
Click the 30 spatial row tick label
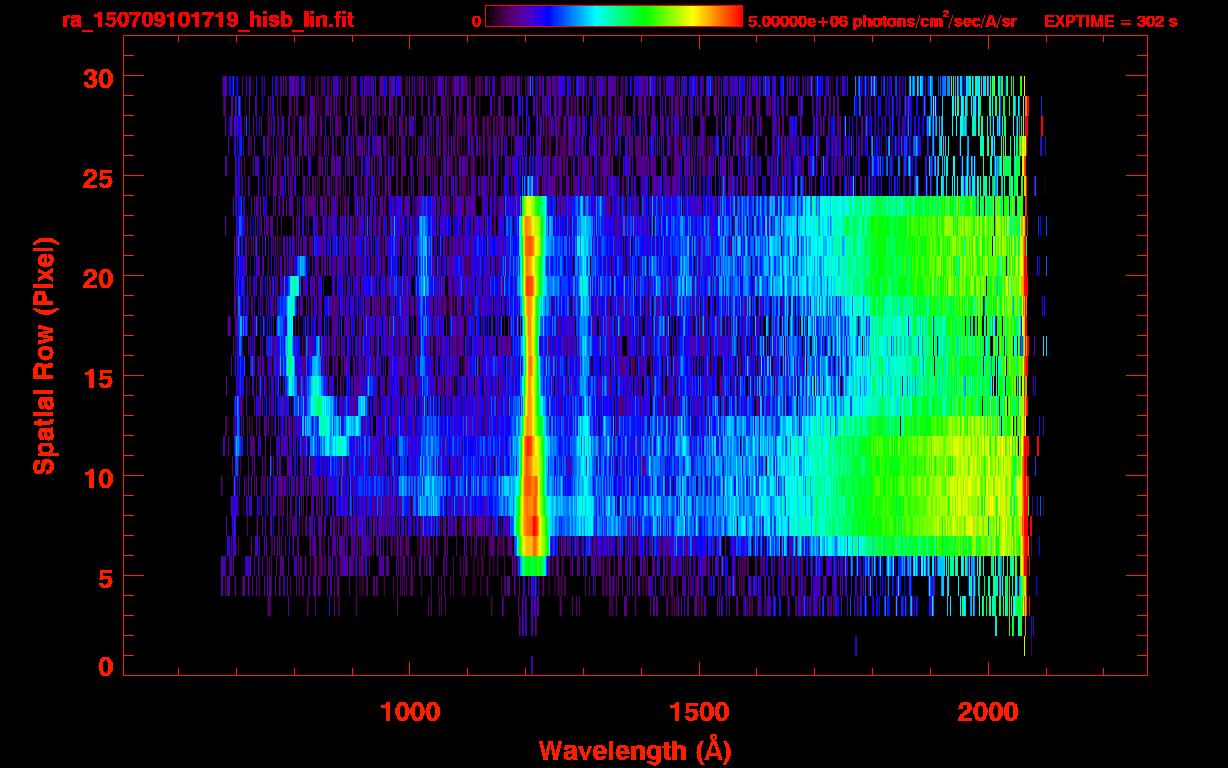tap(98, 77)
